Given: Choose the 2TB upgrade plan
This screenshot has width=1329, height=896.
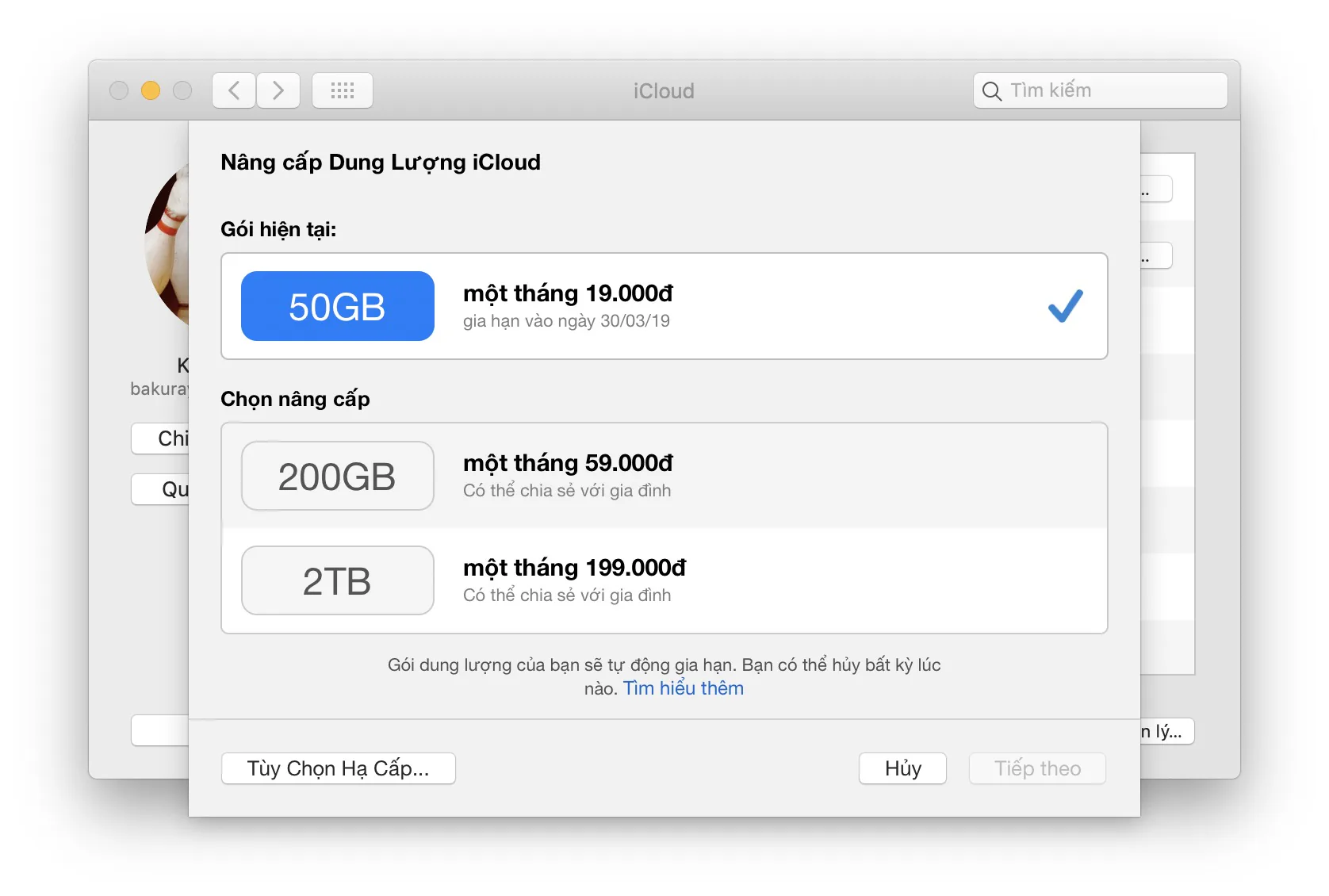Looking at the screenshot, I should point(338,580).
